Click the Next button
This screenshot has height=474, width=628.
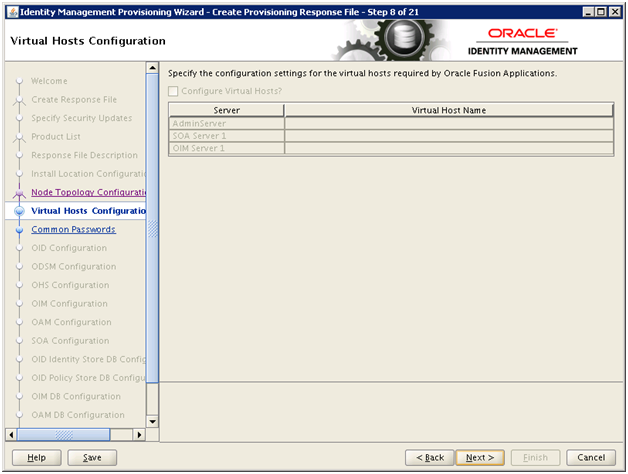click(480, 458)
